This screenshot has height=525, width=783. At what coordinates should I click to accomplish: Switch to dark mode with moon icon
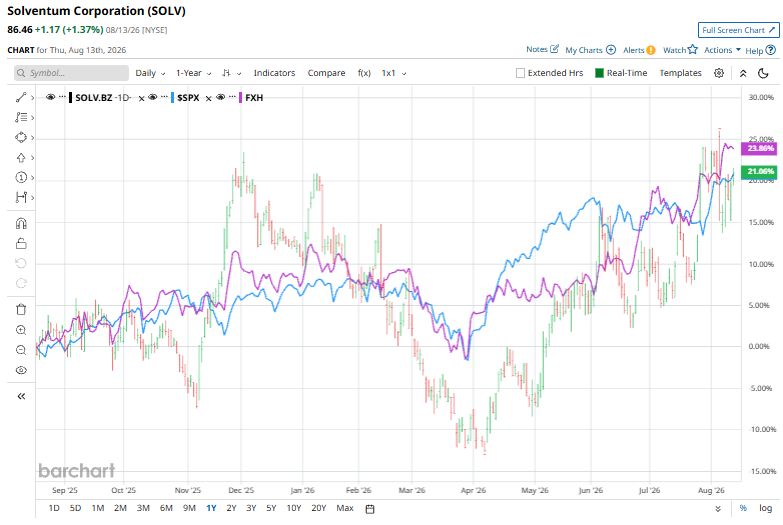click(x=763, y=73)
